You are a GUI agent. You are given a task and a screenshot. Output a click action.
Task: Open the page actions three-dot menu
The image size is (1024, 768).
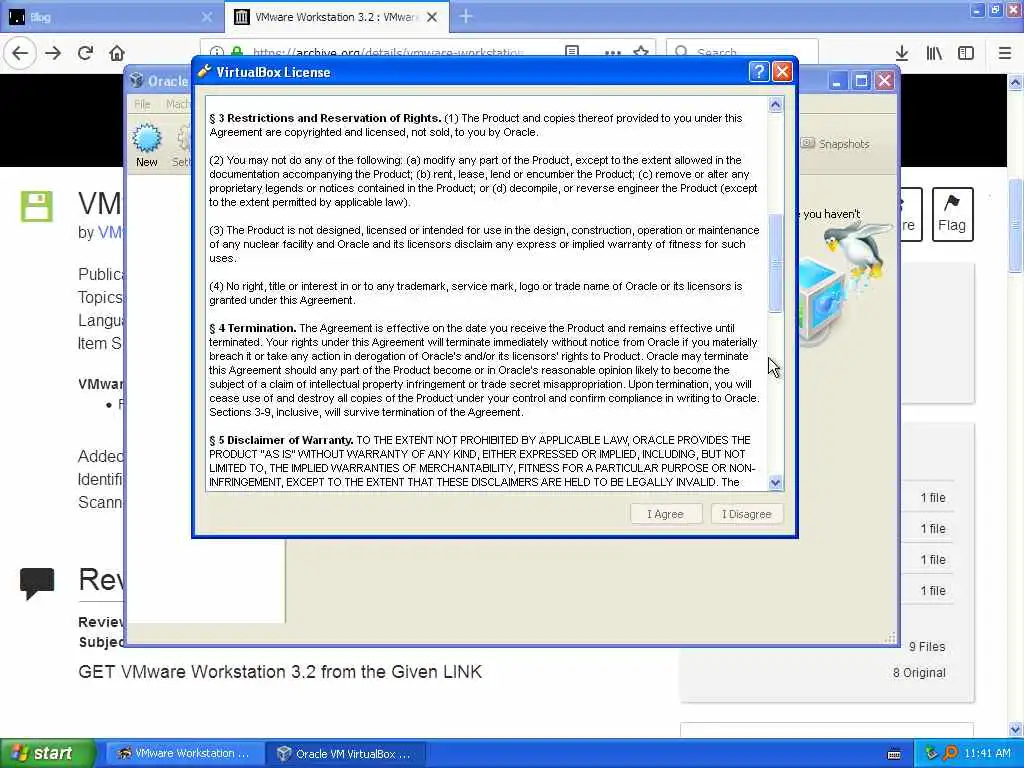613,52
